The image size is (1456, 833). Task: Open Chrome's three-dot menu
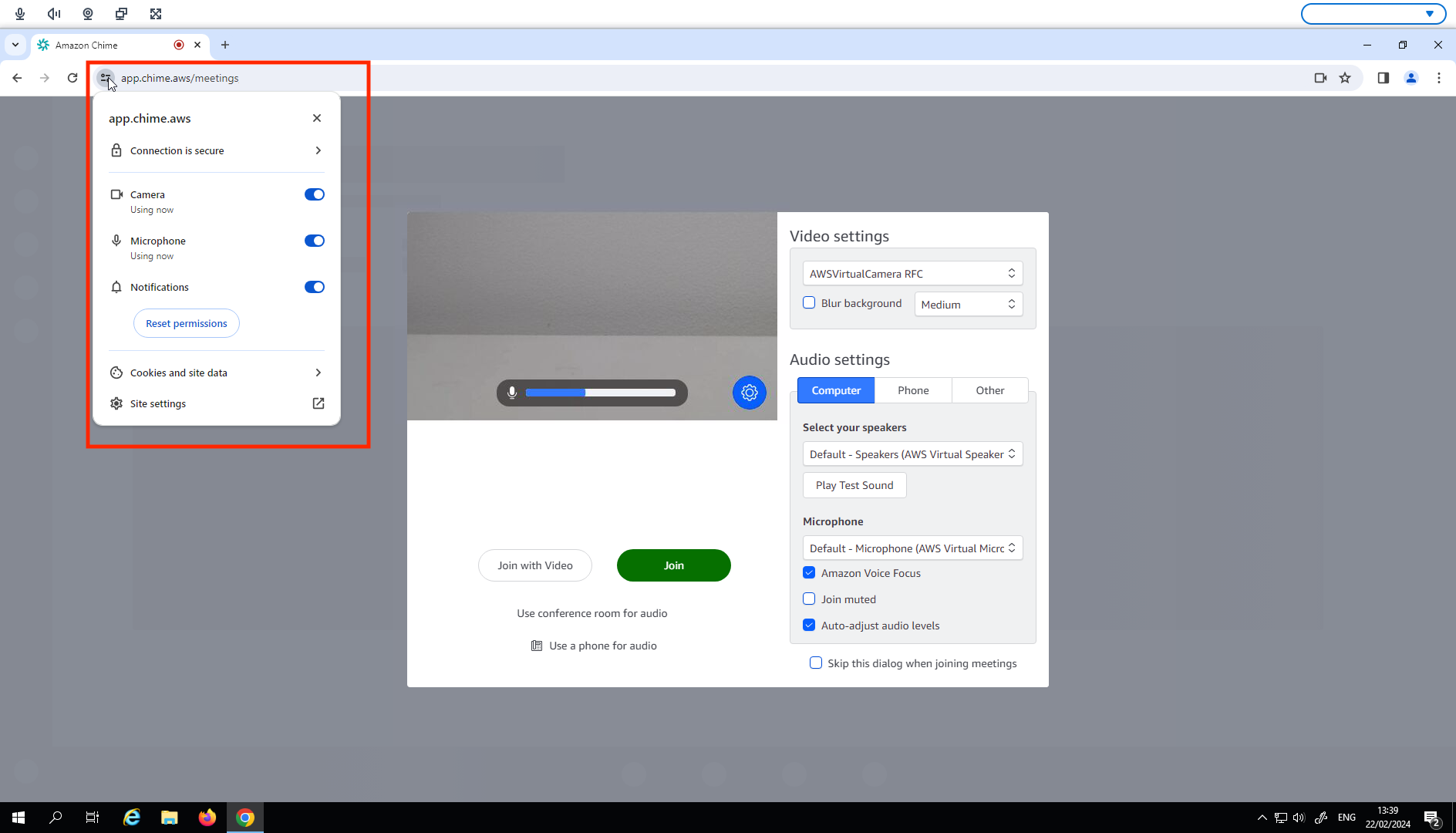(x=1439, y=78)
